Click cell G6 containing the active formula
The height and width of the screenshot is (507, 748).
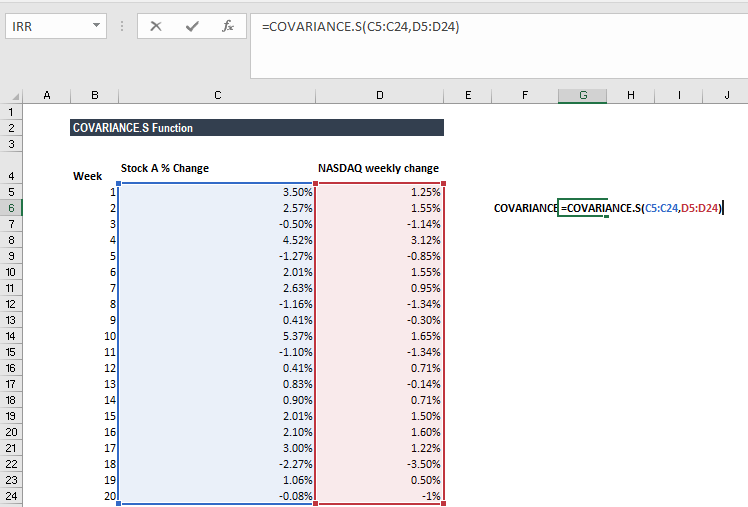tap(583, 208)
